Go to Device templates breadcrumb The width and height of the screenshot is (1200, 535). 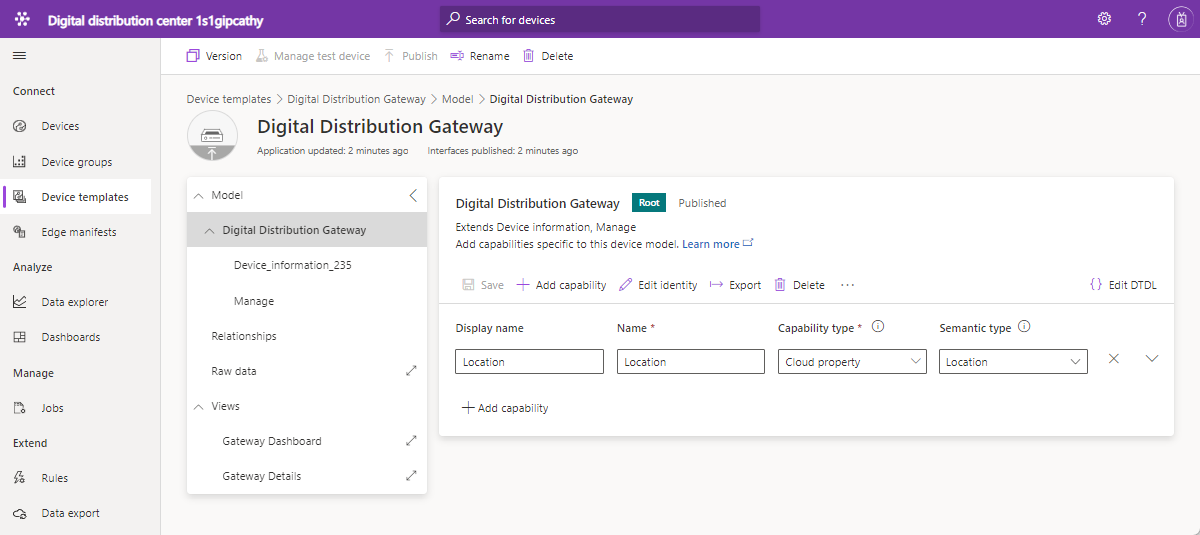[228, 99]
